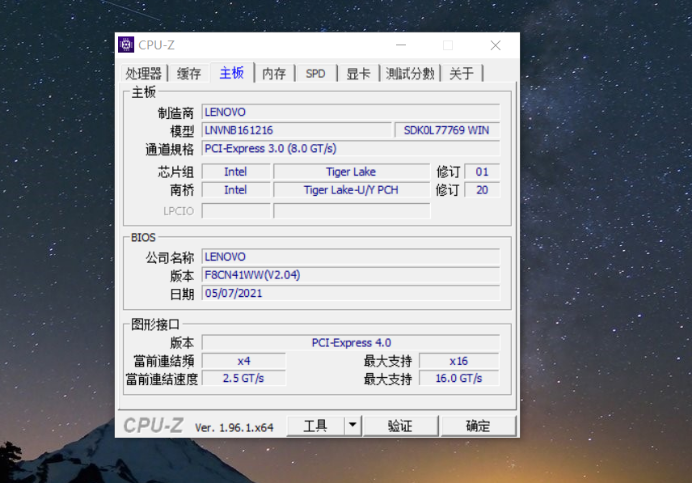The height and width of the screenshot is (483, 692).
Task: Click the 當前連结速度 label
Action: (x=162, y=379)
